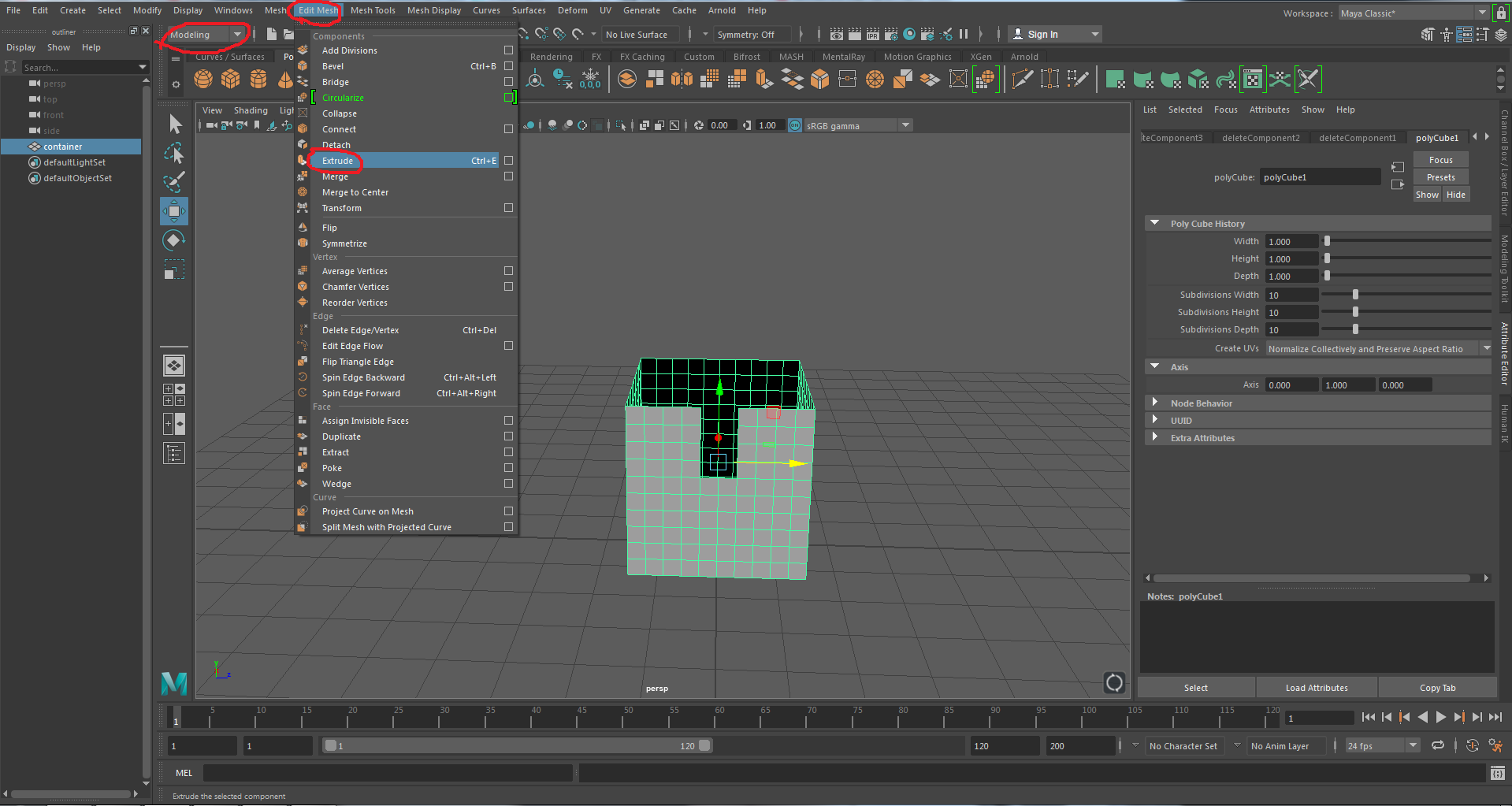The width and height of the screenshot is (1512, 806).
Task: Toggle Auto Keyframe on
Action: click(x=1472, y=745)
